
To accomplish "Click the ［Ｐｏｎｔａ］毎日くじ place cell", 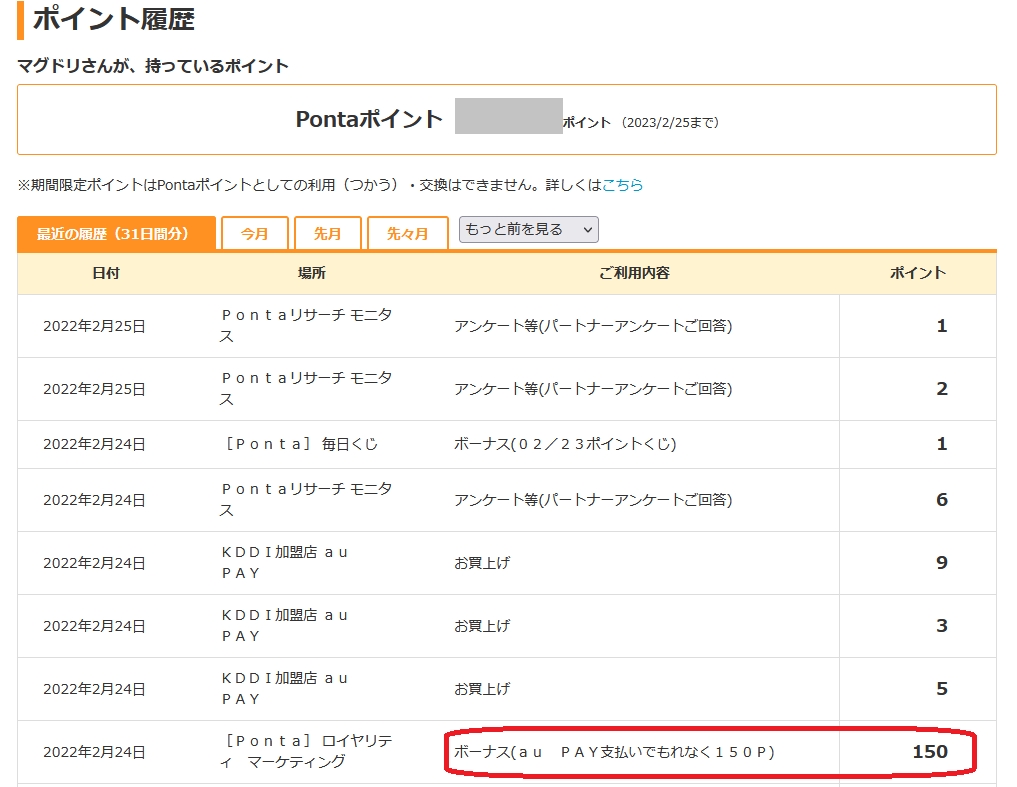I will click(300, 444).
